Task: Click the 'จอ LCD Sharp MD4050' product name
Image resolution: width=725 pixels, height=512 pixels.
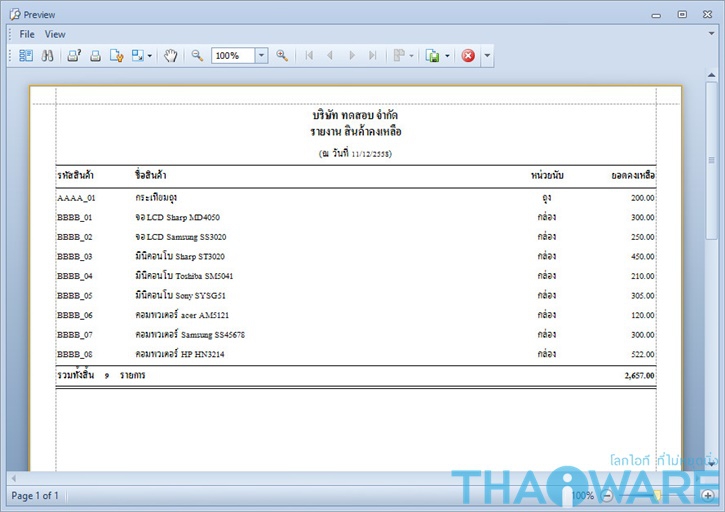Action: coord(178,217)
